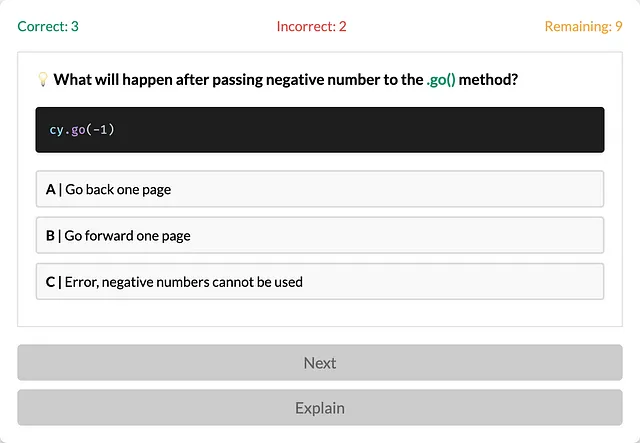Viewport: 640px width, 443px height.
Task: Click the bold letter C option label
Action: pyautogui.click(x=50, y=282)
